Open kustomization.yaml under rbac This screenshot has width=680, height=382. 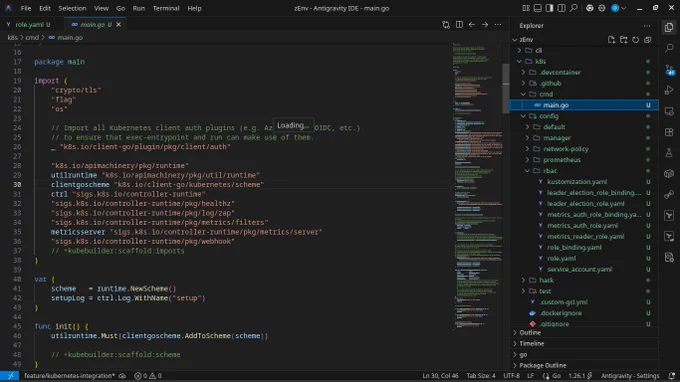(577, 182)
